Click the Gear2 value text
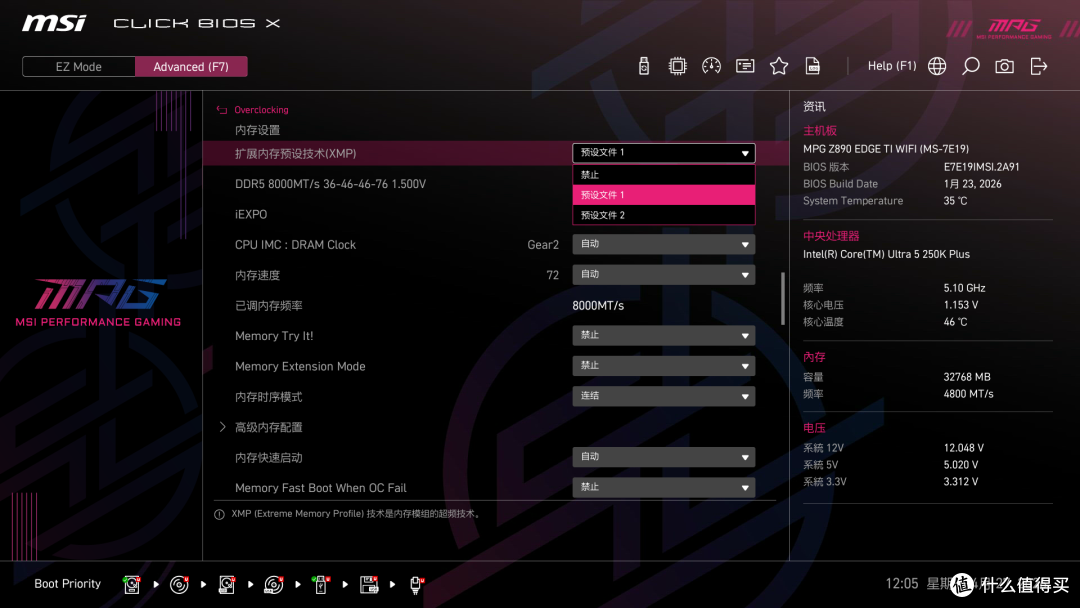The width and height of the screenshot is (1080, 608). [x=543, y=244]
